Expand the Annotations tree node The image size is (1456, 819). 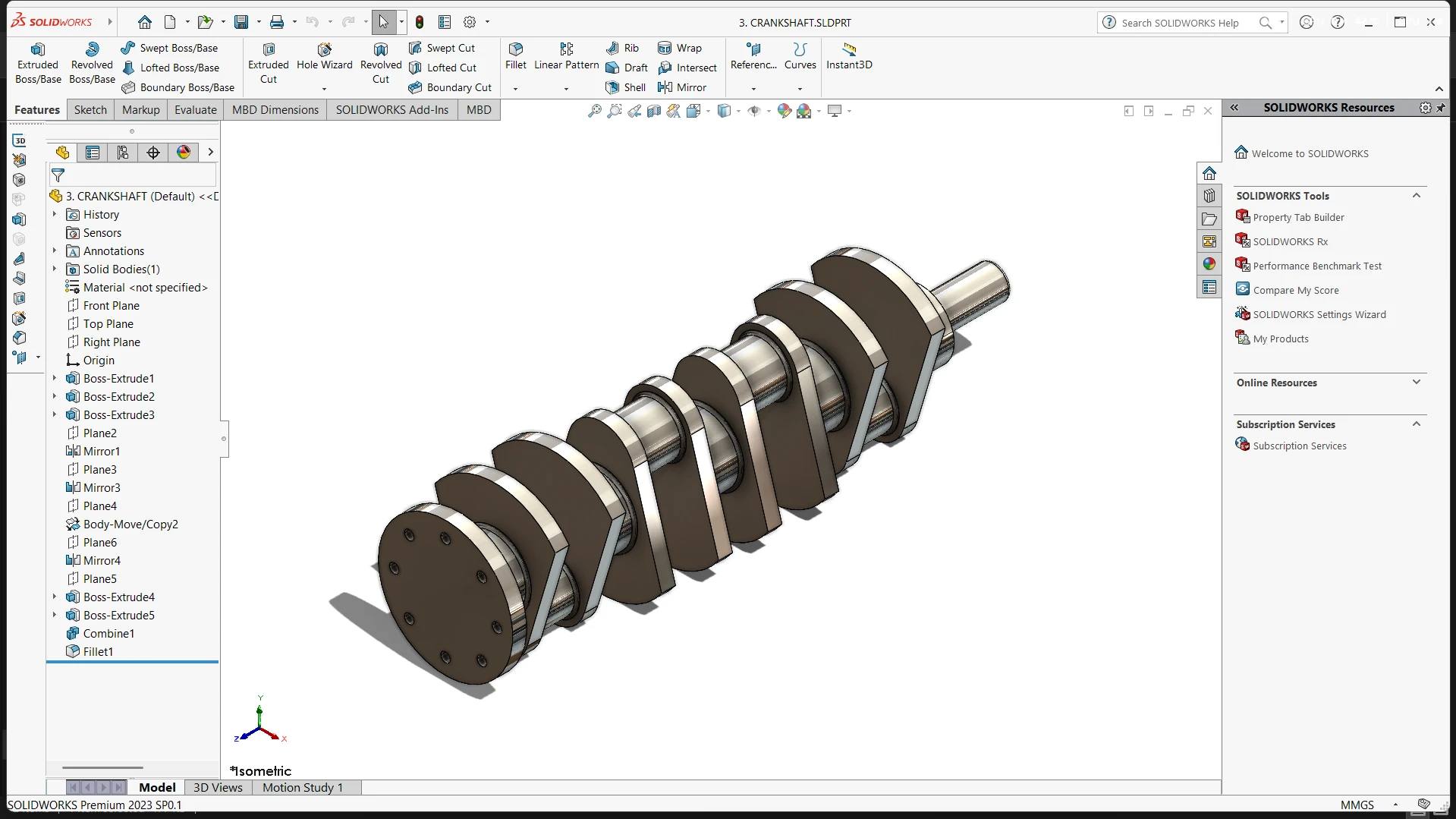click(x=55, y=250)
